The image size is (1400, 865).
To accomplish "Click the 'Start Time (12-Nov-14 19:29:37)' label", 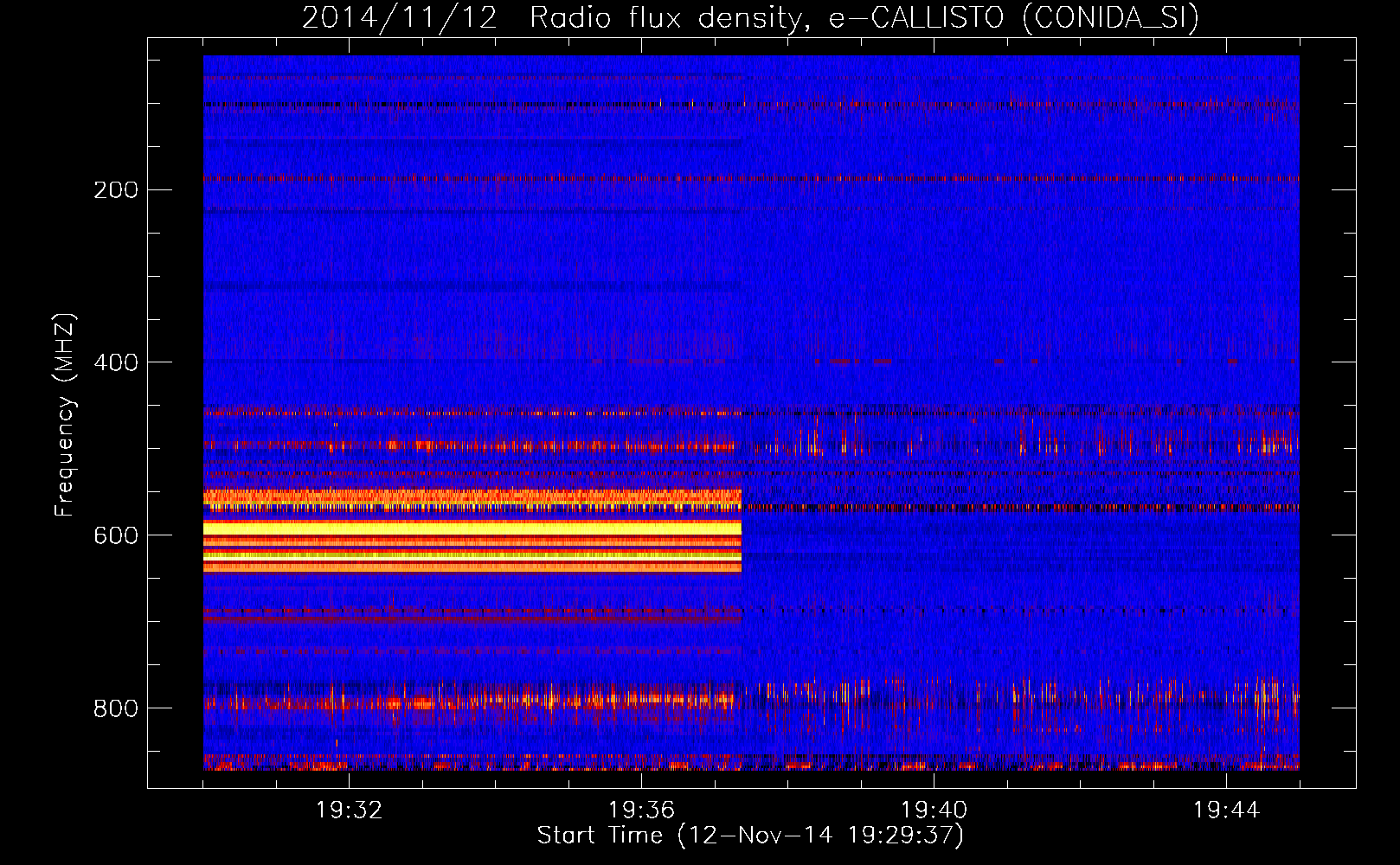I will point(750,836).
